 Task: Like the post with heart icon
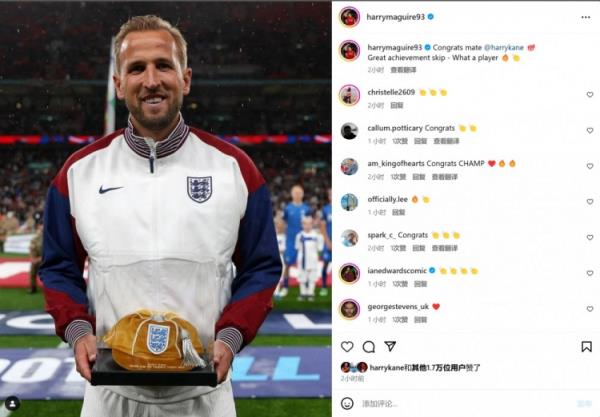(347, 347)
